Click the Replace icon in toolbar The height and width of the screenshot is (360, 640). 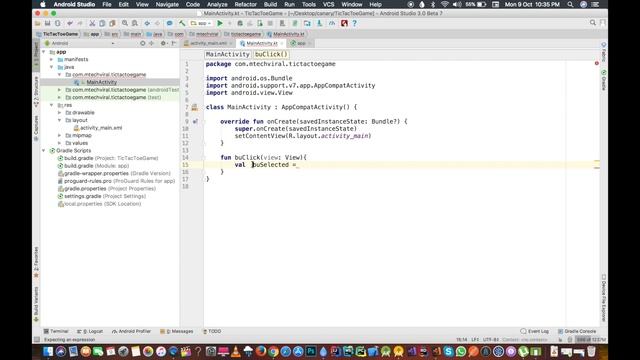pos(135,23)
